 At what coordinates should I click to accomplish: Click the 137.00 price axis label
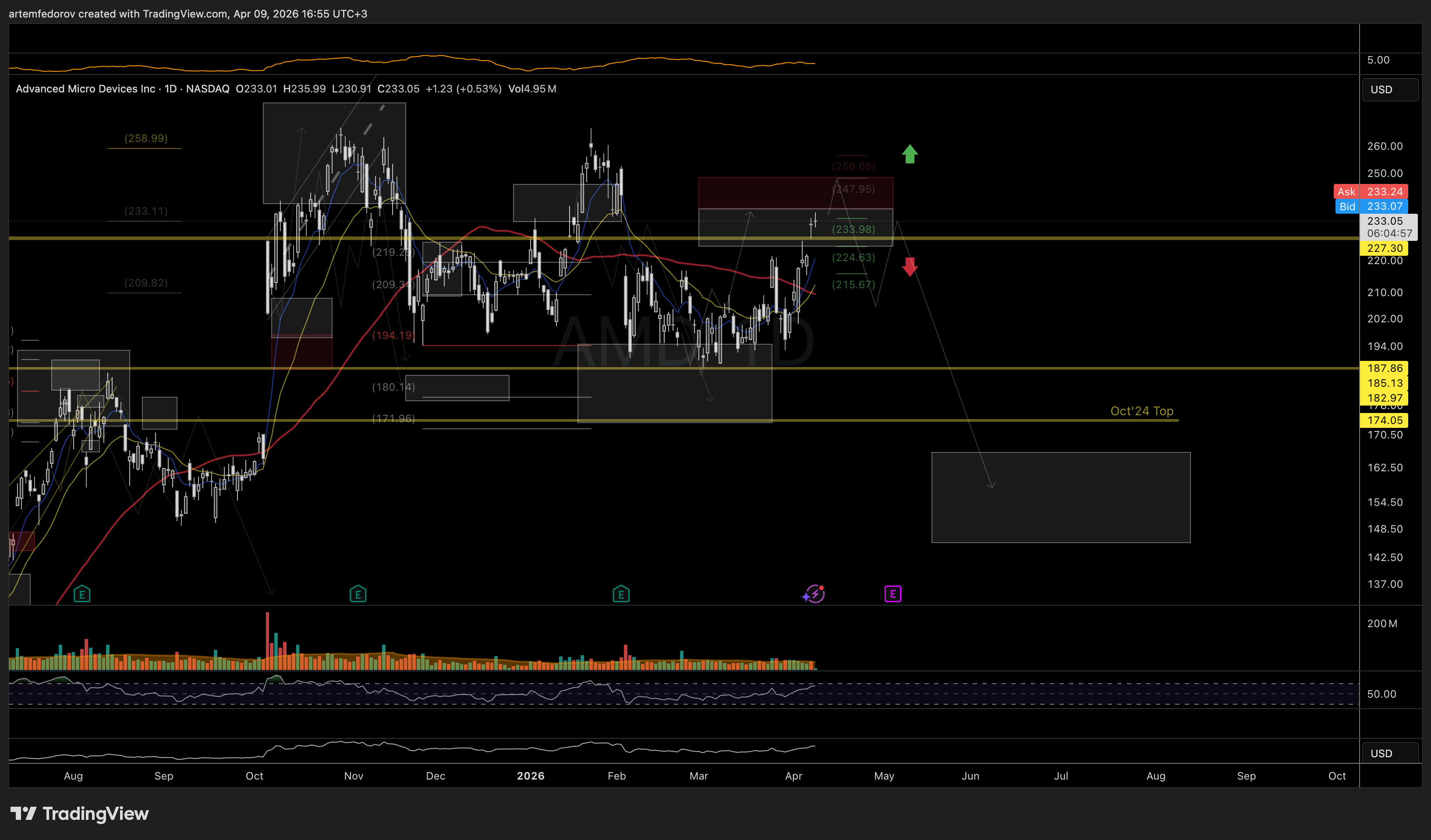click(1385, 584)
